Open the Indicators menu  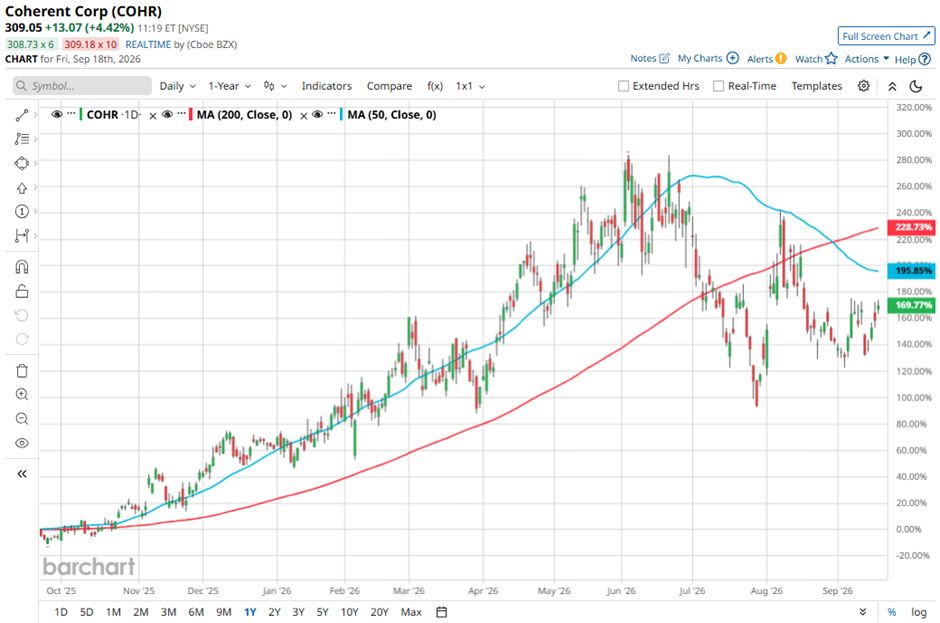click(326, 86)
